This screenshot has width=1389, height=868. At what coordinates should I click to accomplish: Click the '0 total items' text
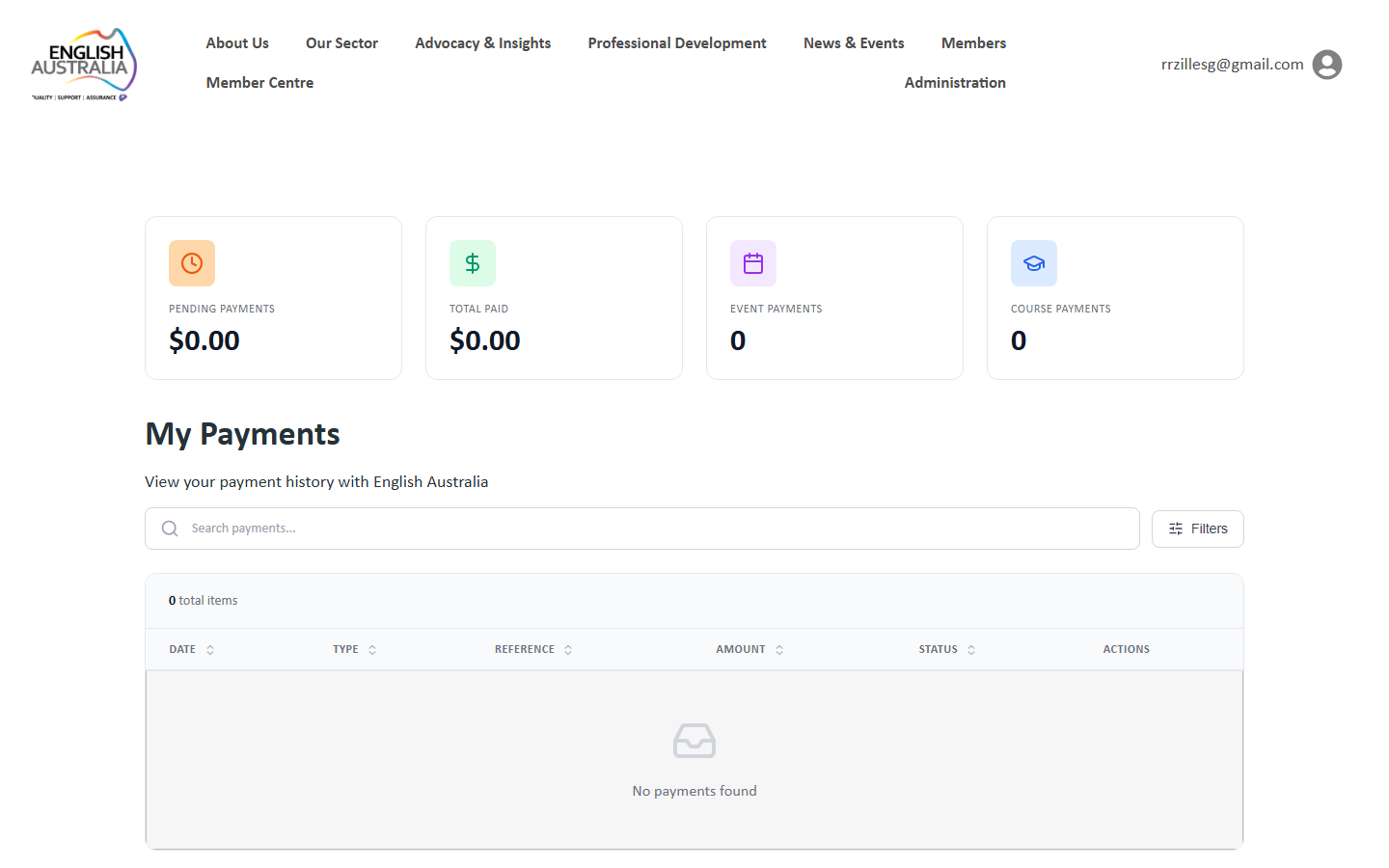203,601
